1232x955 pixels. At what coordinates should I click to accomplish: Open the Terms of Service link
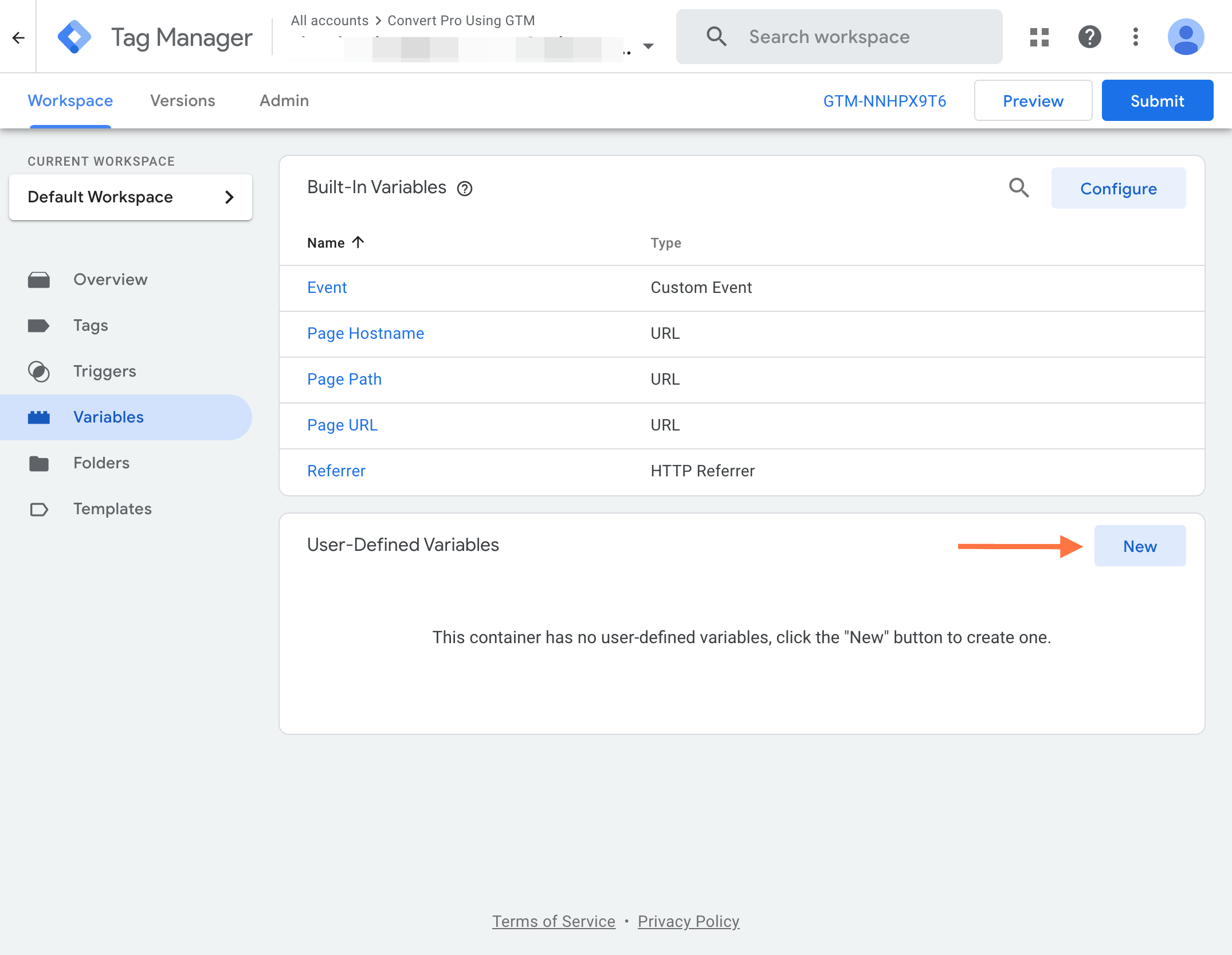point(554,921)
